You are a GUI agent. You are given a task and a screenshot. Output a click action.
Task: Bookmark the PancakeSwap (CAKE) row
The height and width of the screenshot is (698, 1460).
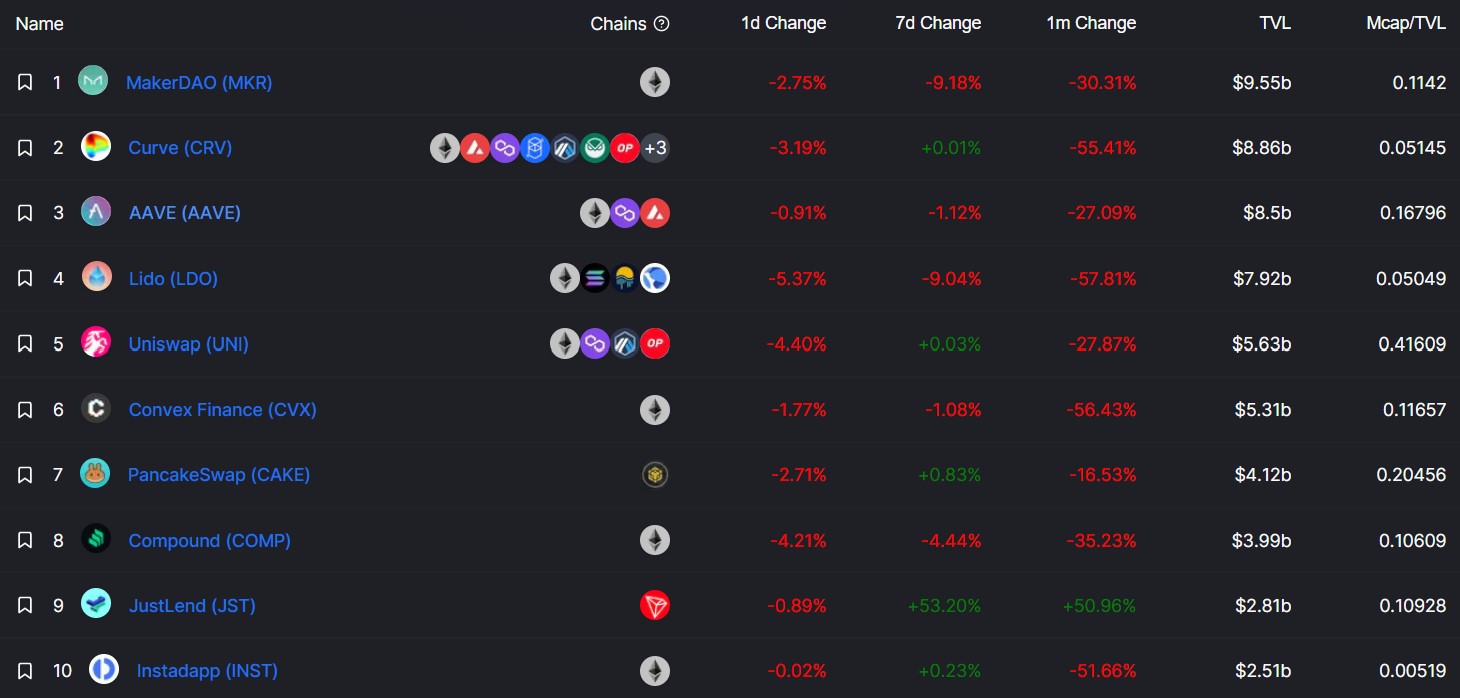coord(25,475)
